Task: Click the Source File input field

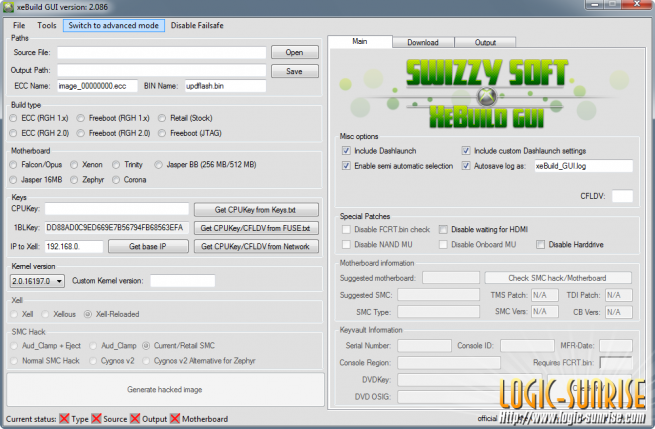Action: [x=161, y=52]
